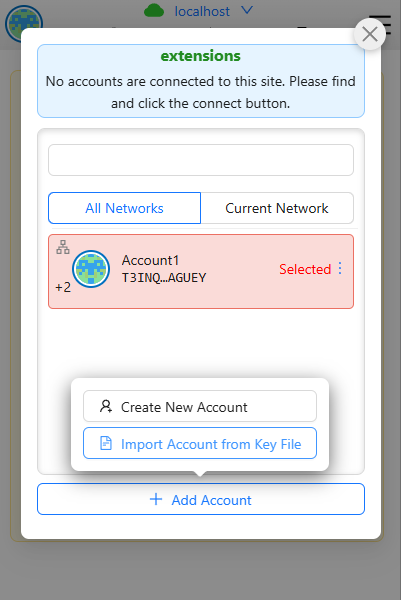Click the green cloud connection icon

pos(154,11)
